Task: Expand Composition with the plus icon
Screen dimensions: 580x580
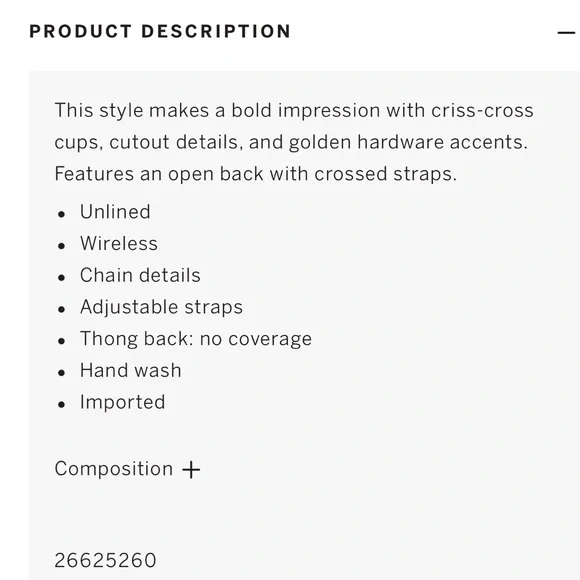Action: pos(191,470)
